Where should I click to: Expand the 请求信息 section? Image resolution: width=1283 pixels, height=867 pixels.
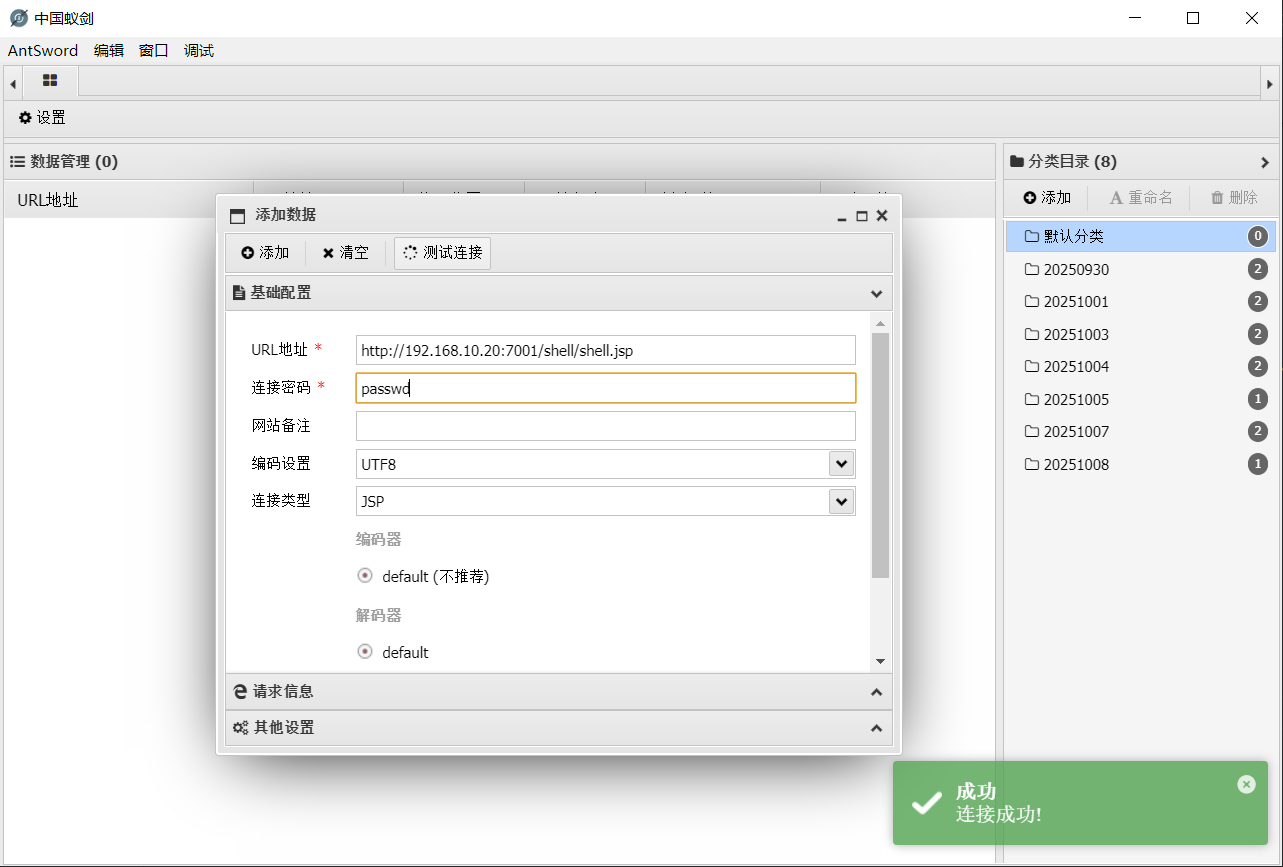click(558, 691)
